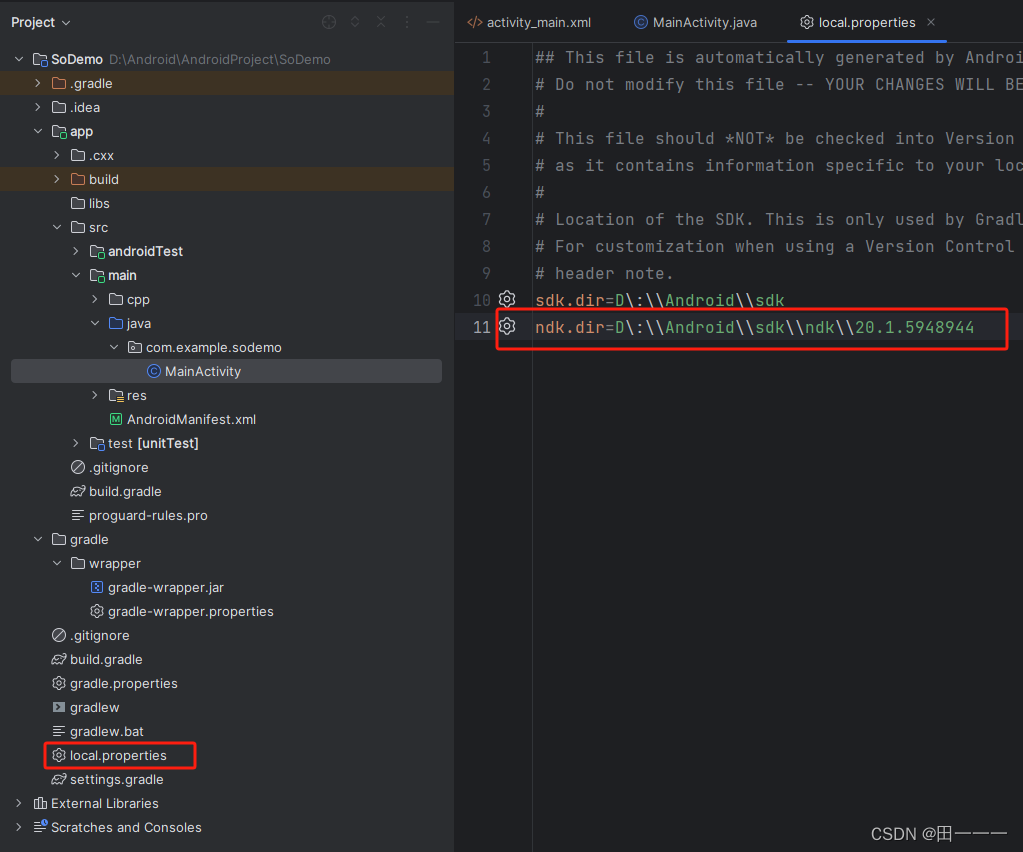Open the Project panel options kebab menu
1023x852 pixels.
coord(406,22)
